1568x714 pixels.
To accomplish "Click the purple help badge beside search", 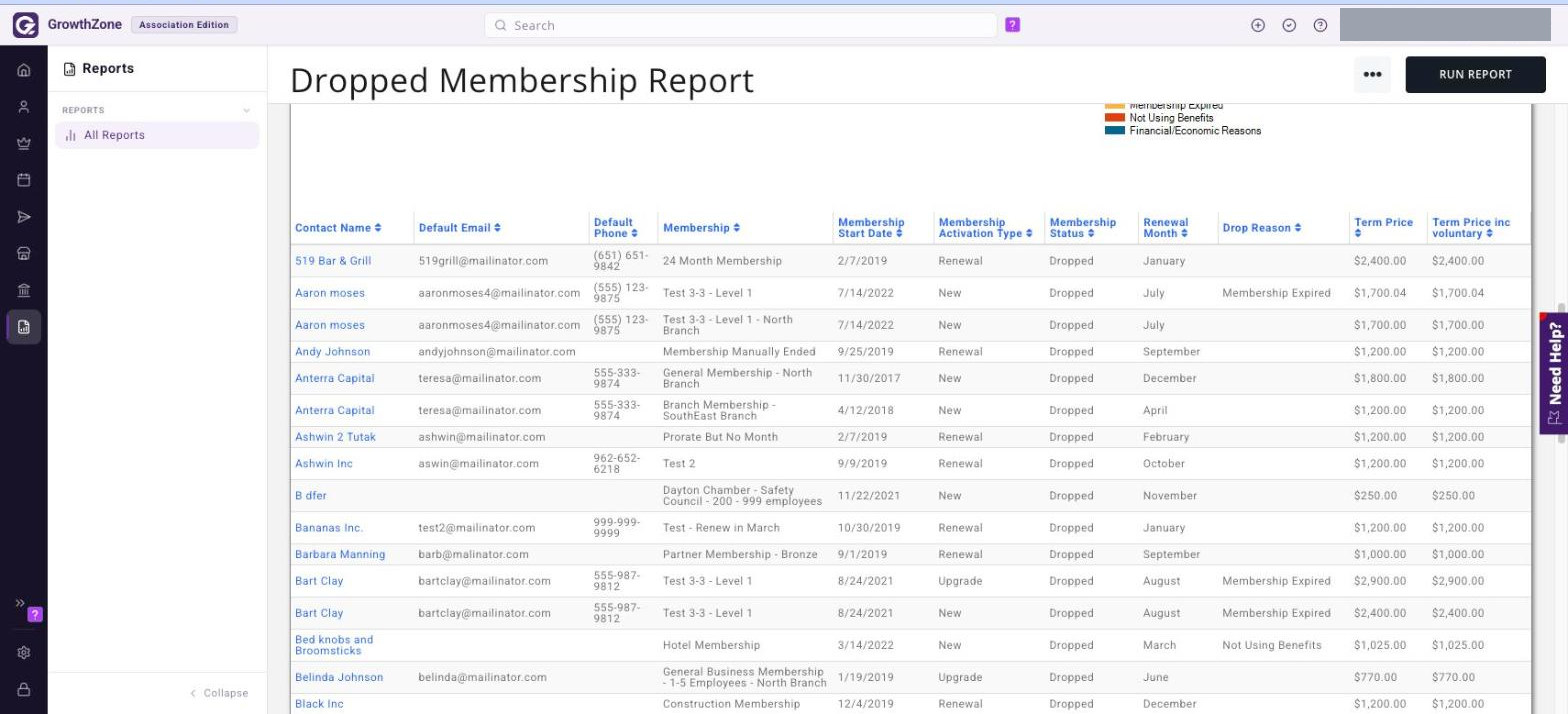I will 1012,25.
